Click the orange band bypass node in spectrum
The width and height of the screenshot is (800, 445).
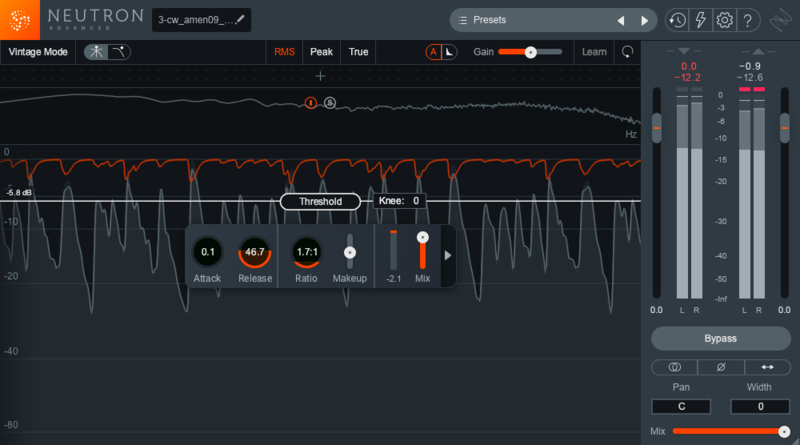coord(311,103)
